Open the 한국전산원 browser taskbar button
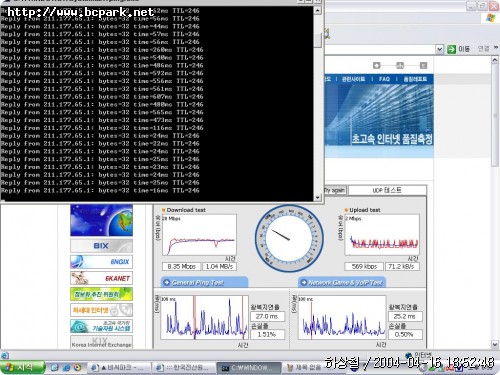Screen dimensions: 500x375 click(x=184, y=368)
